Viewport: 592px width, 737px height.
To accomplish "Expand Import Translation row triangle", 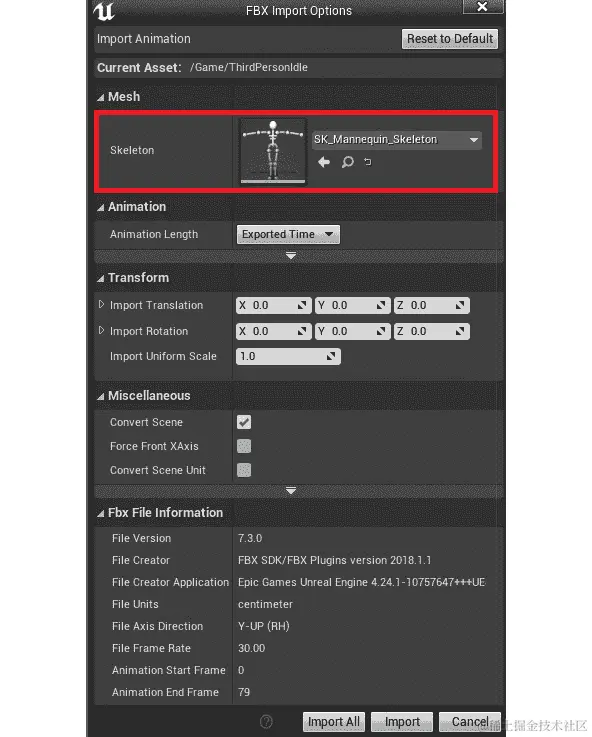I will (101, 305).
